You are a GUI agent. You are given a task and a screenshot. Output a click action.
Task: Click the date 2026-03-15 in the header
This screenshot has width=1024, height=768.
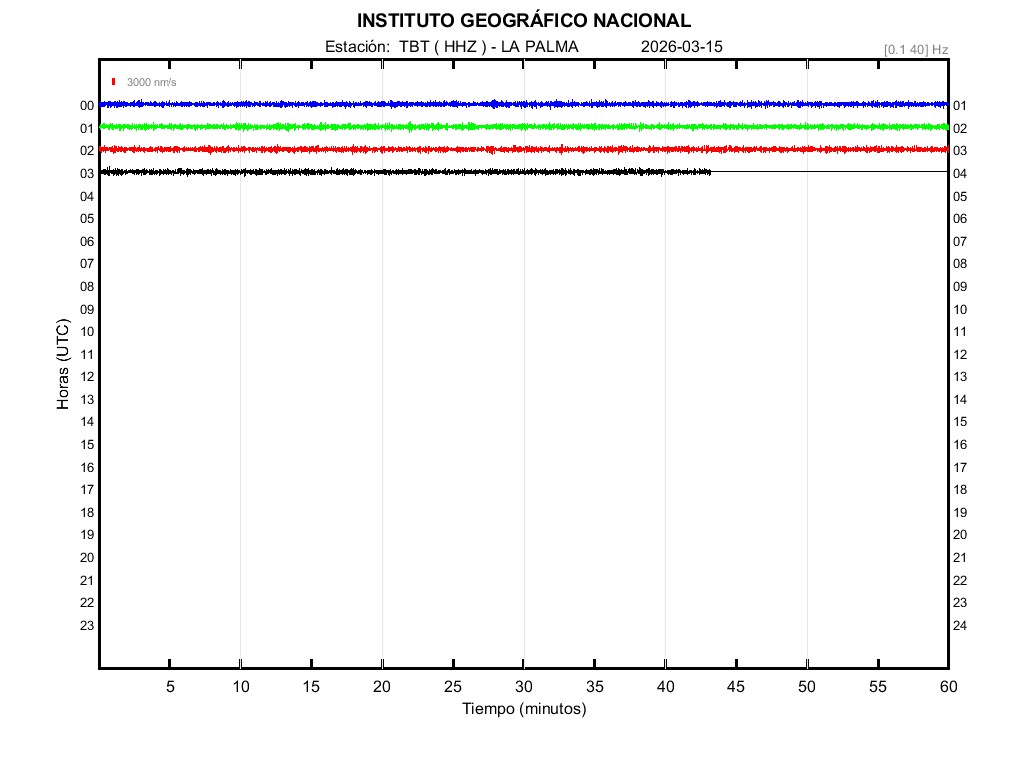[x=681, y=47]
